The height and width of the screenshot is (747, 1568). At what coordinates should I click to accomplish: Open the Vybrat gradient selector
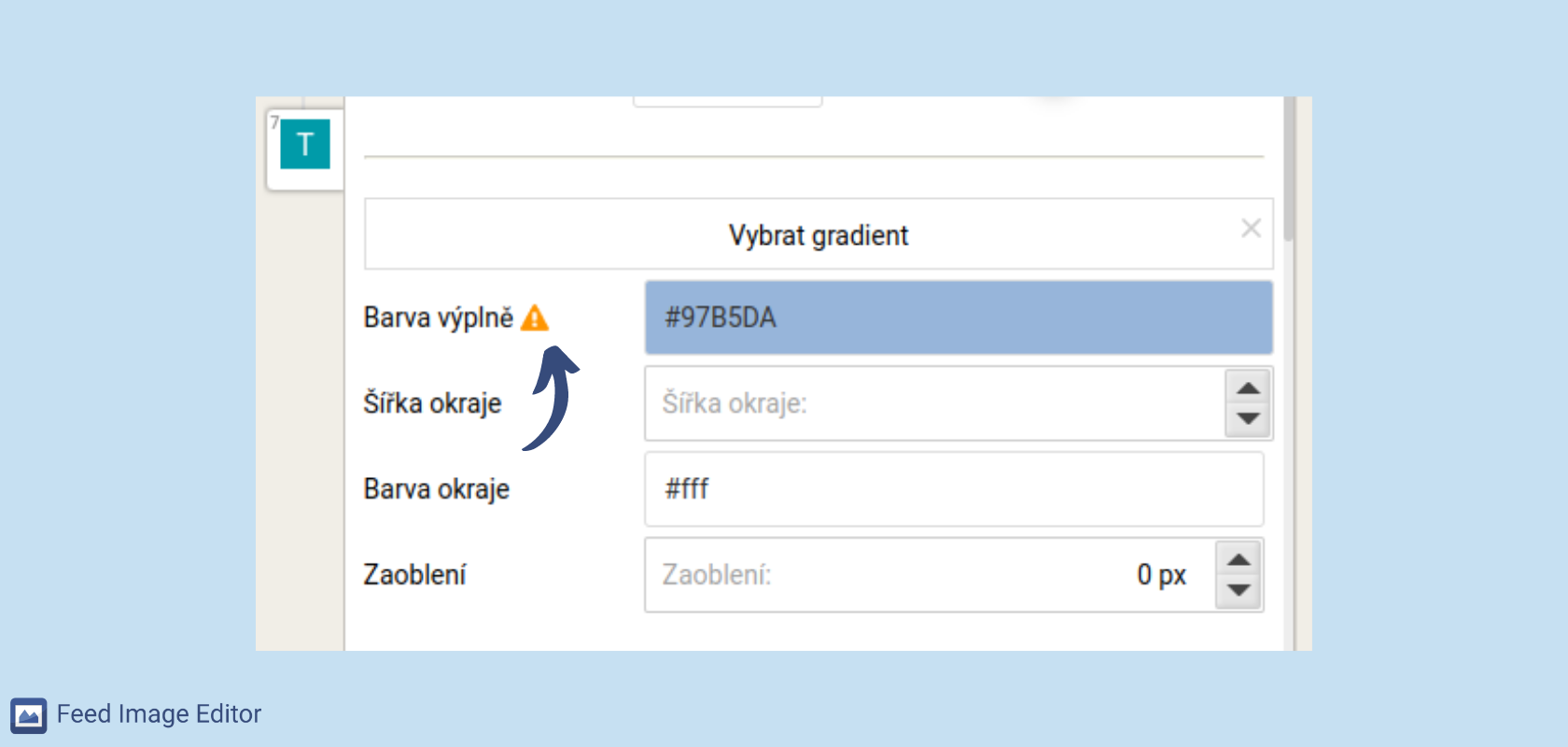[x=819, y=234]
